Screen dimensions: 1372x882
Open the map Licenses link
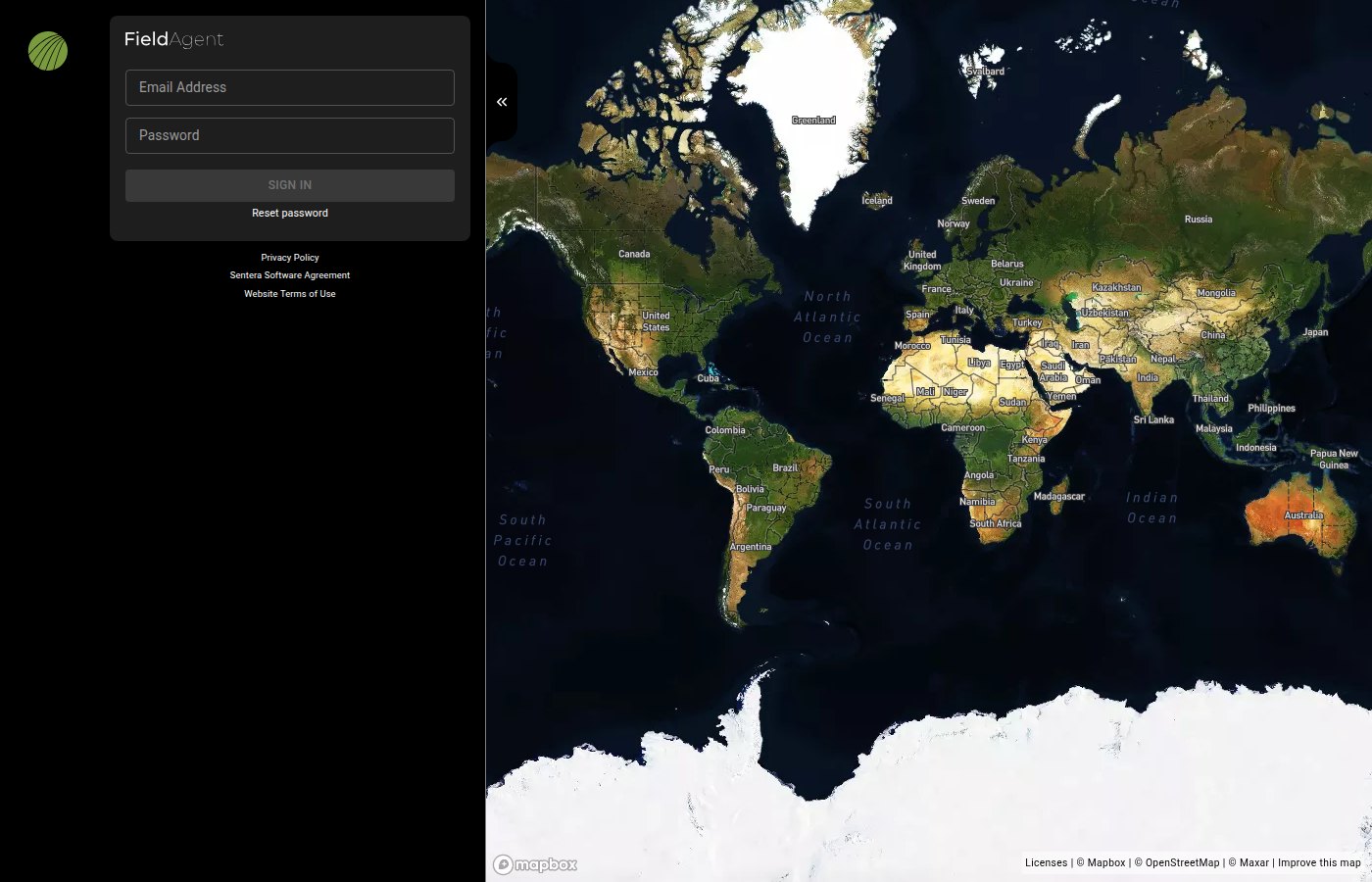tap(1046, 862)
